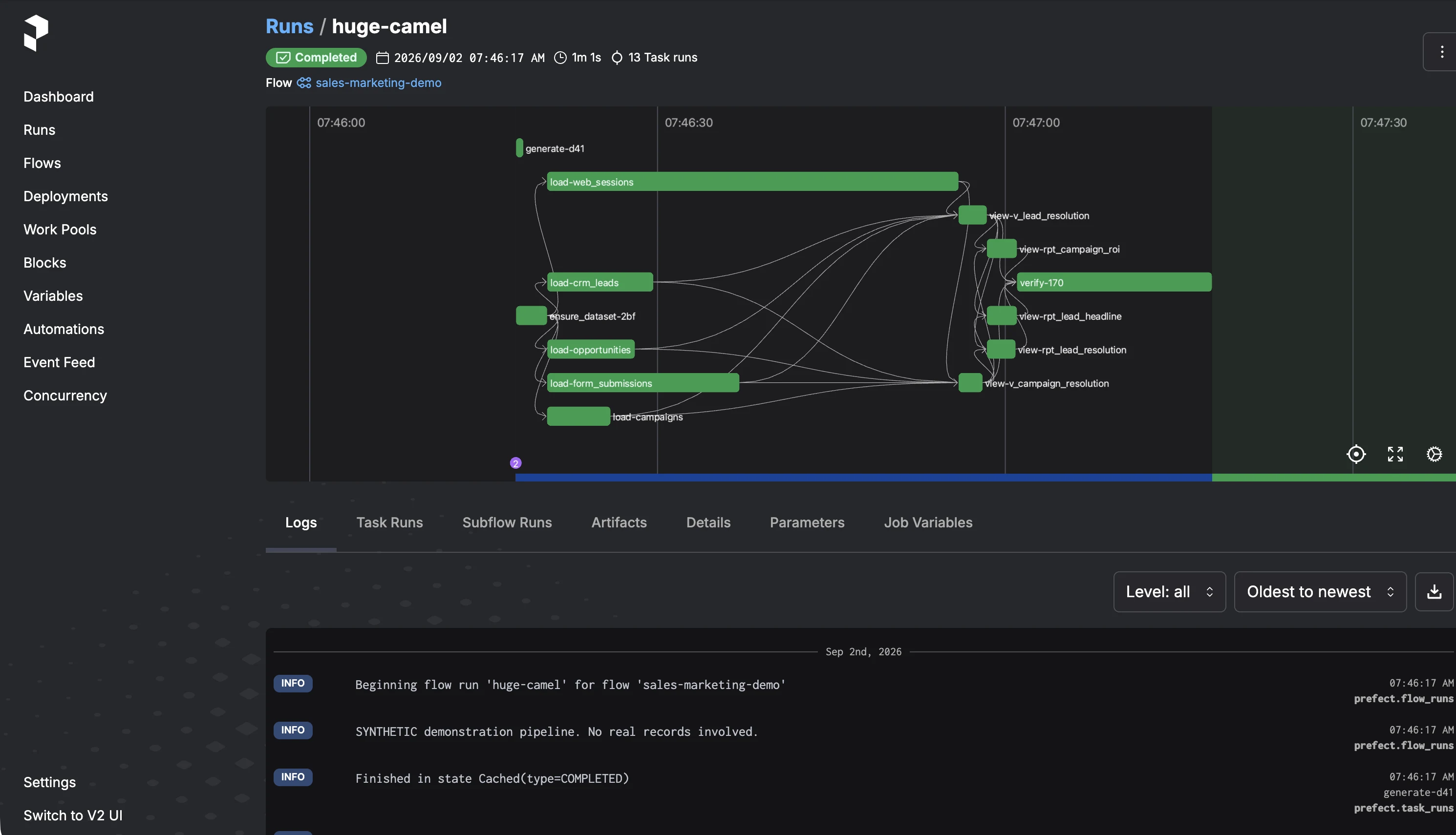This screenshot has height=835, width=1456.
Task: Click the blue flow run progress bar
Action: 863,478
